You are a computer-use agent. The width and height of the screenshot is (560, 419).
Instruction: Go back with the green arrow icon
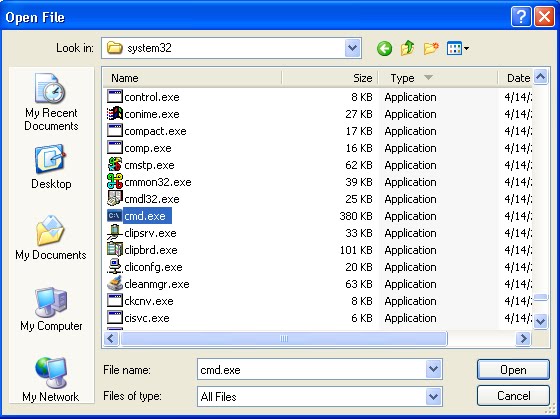tap(384, 48)
